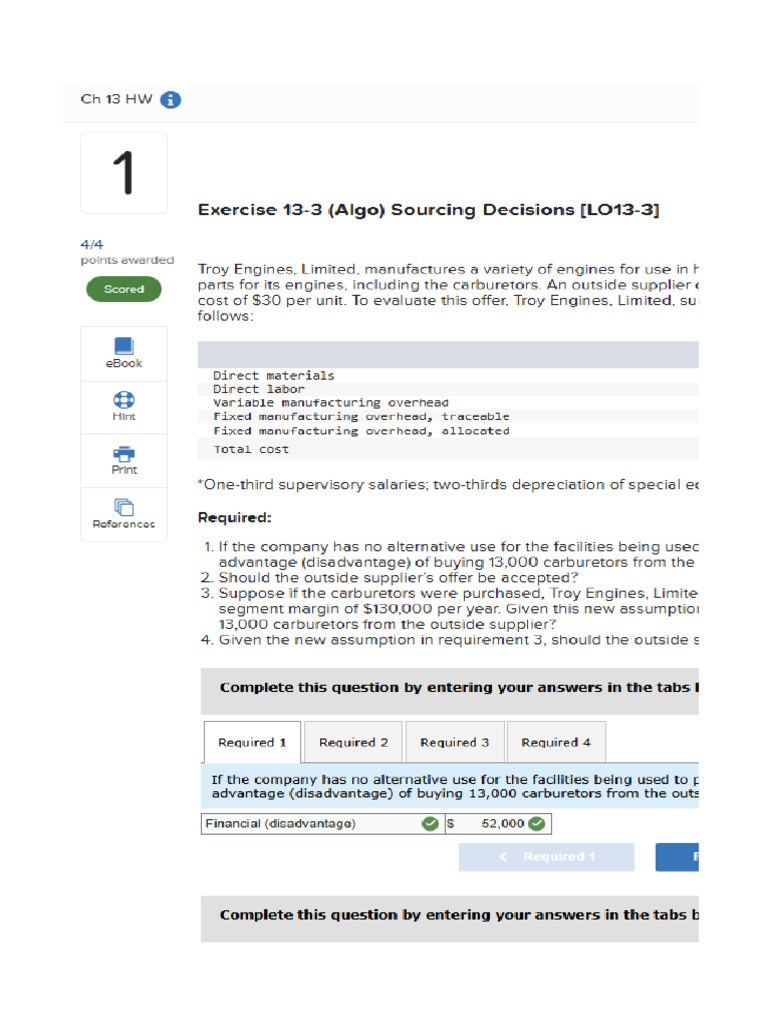Click the Ch 13 HW title

116,99
